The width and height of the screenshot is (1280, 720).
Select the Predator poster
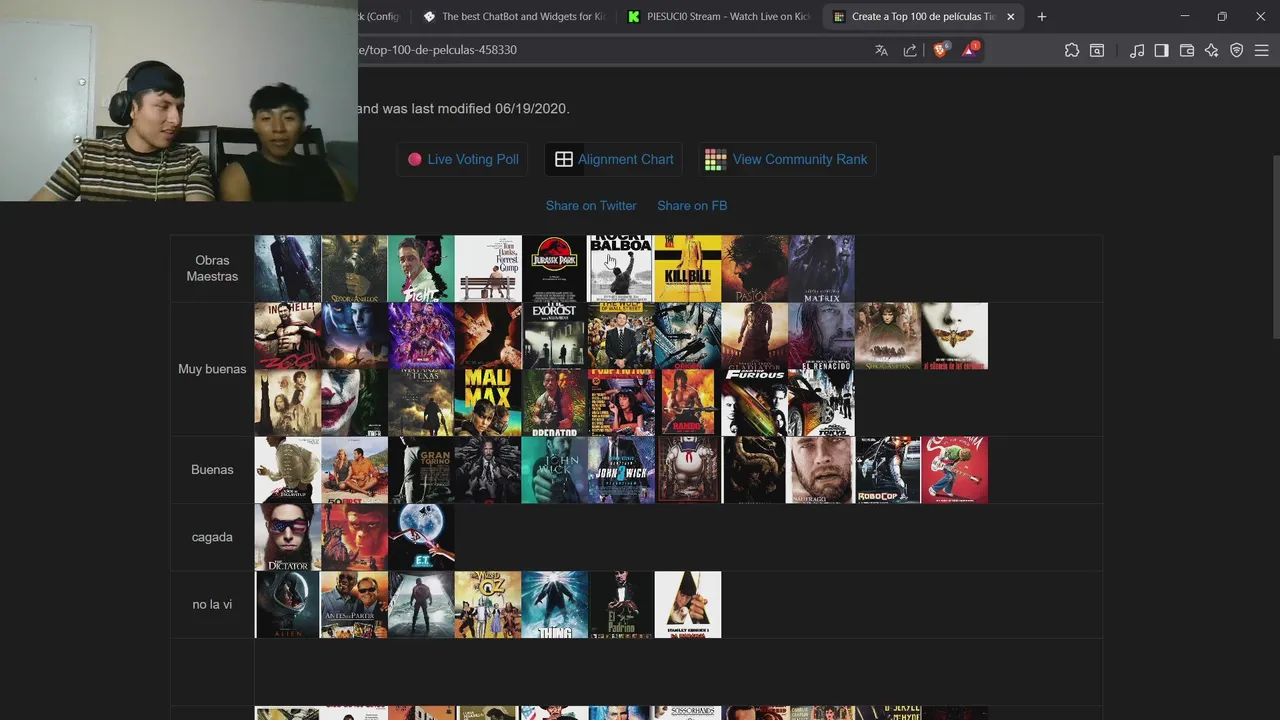tap(554, 402)
